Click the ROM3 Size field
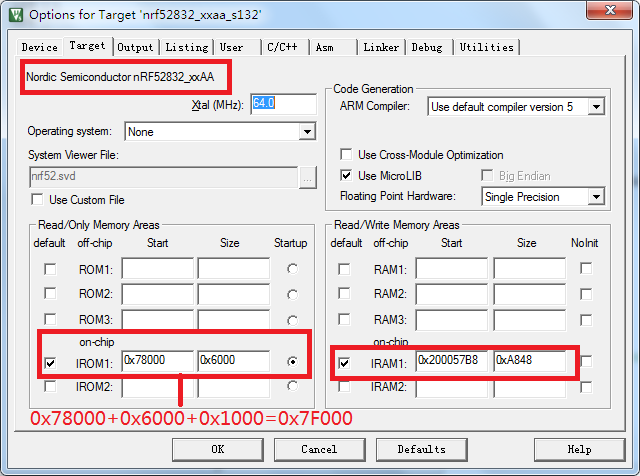This screenshot has height=476, width=640. coord(234,319)
